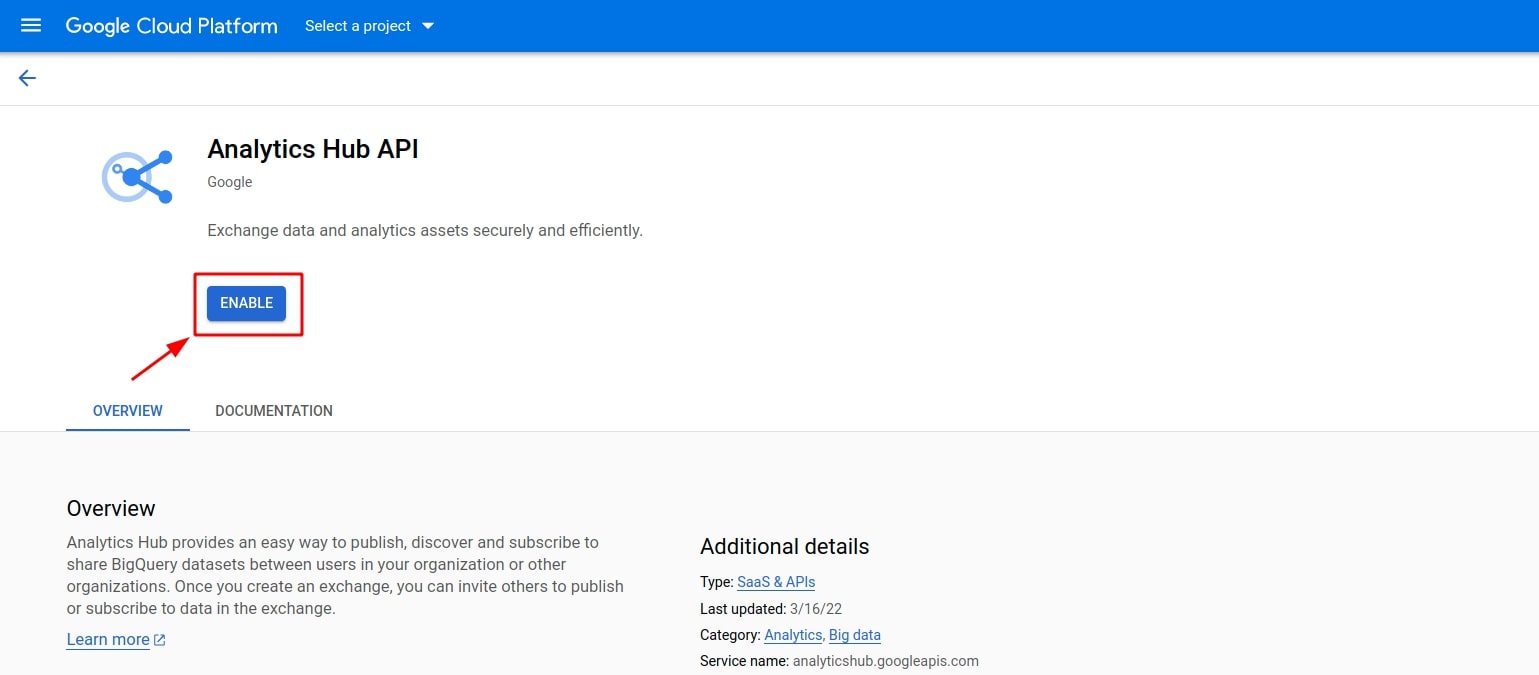Switch to the DOCUMENTATION tab
Image resolution: width=1539 pixels, height=675 pixels.
273,410
